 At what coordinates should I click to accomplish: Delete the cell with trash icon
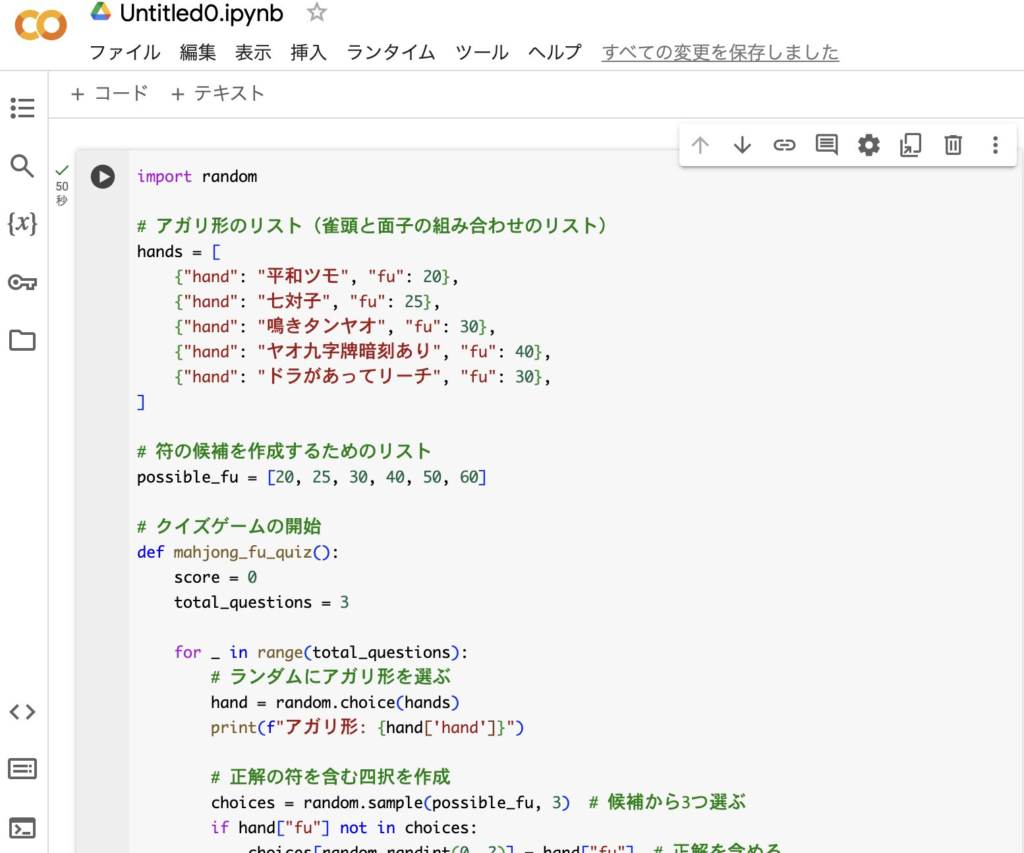click(x=953, y=145)
